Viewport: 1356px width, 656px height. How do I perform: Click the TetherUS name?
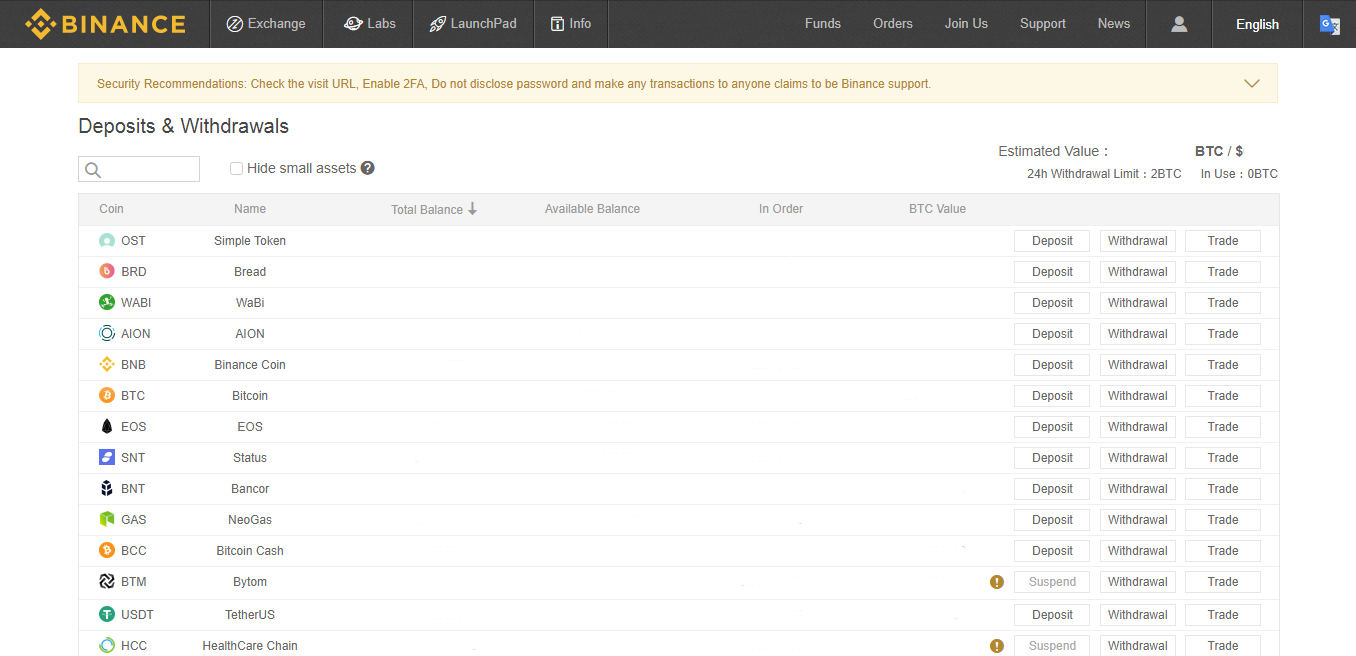coord(250,615)
